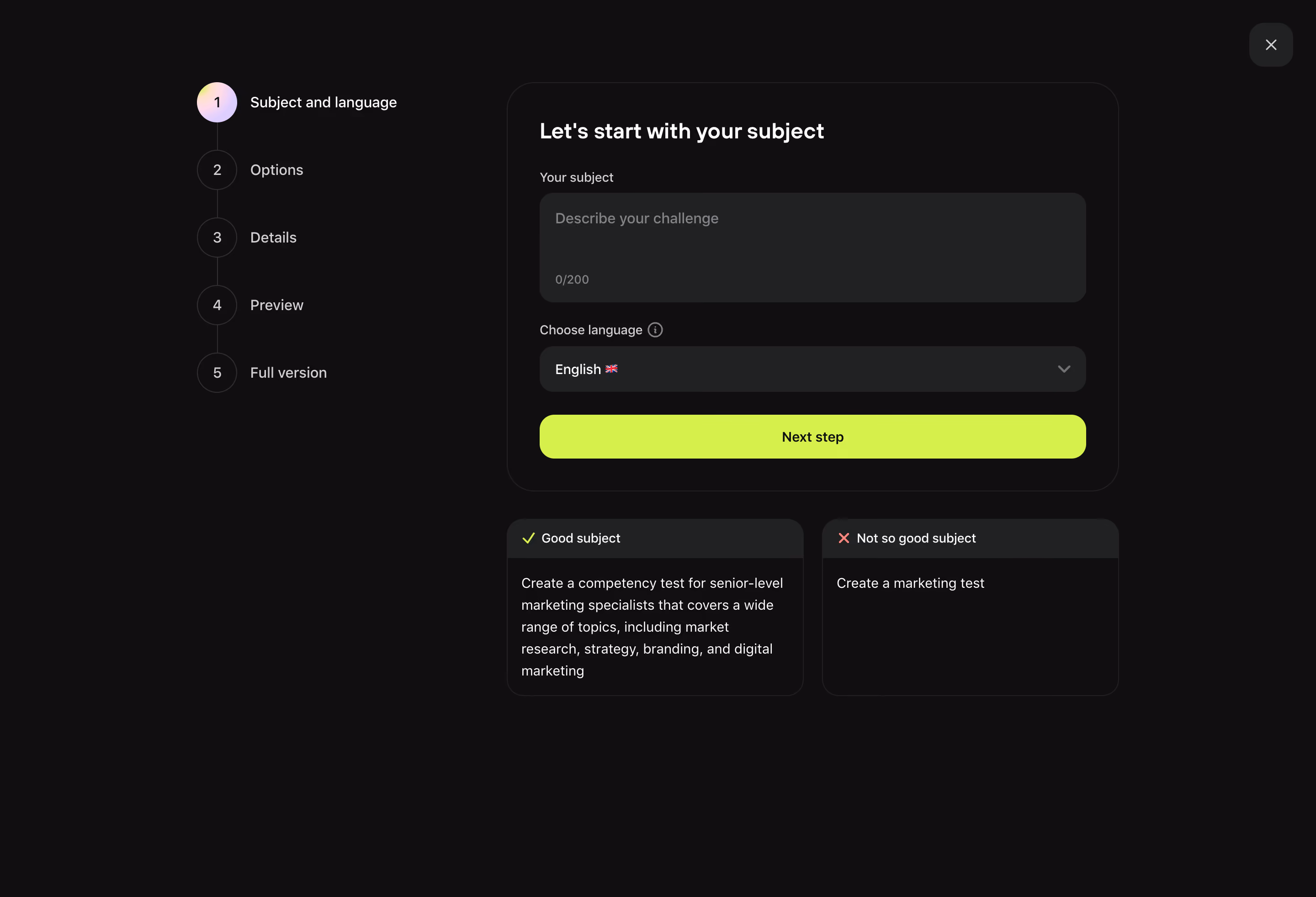Click the info icon beside Choose language
Image resolution: width=1316 pixels, height=897 pixels.
tap(655, 330)
